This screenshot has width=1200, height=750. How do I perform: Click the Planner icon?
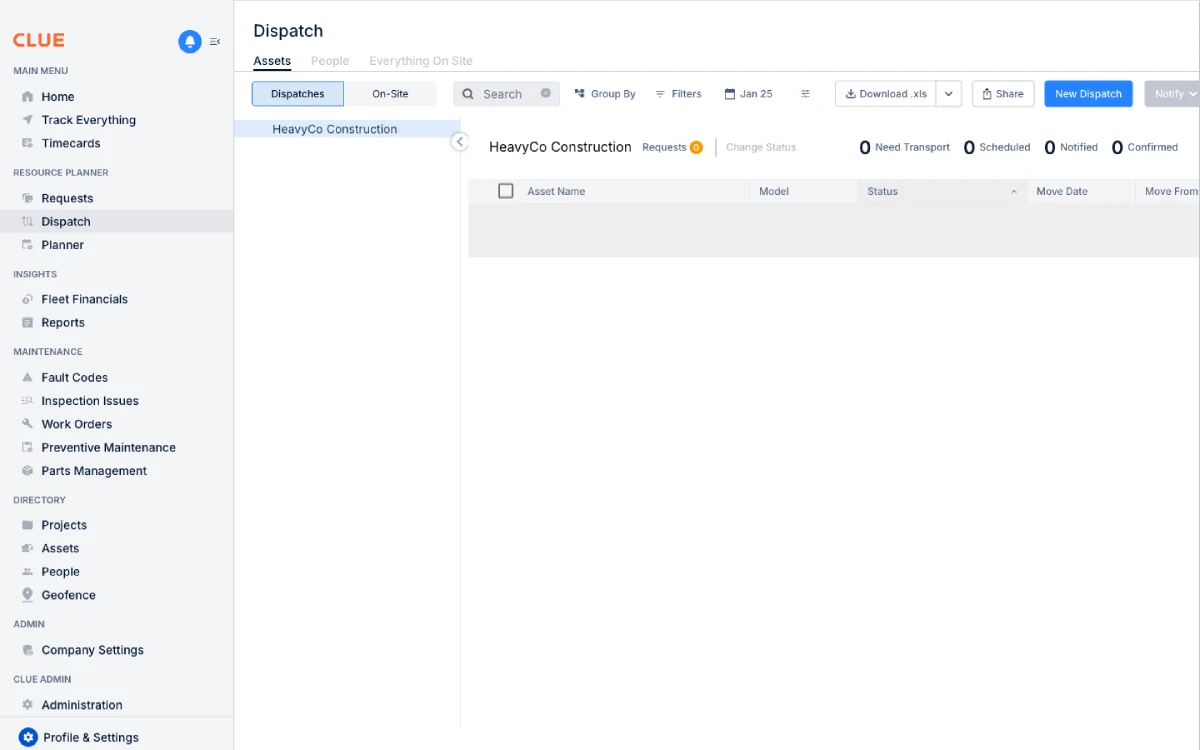point(28,245)
